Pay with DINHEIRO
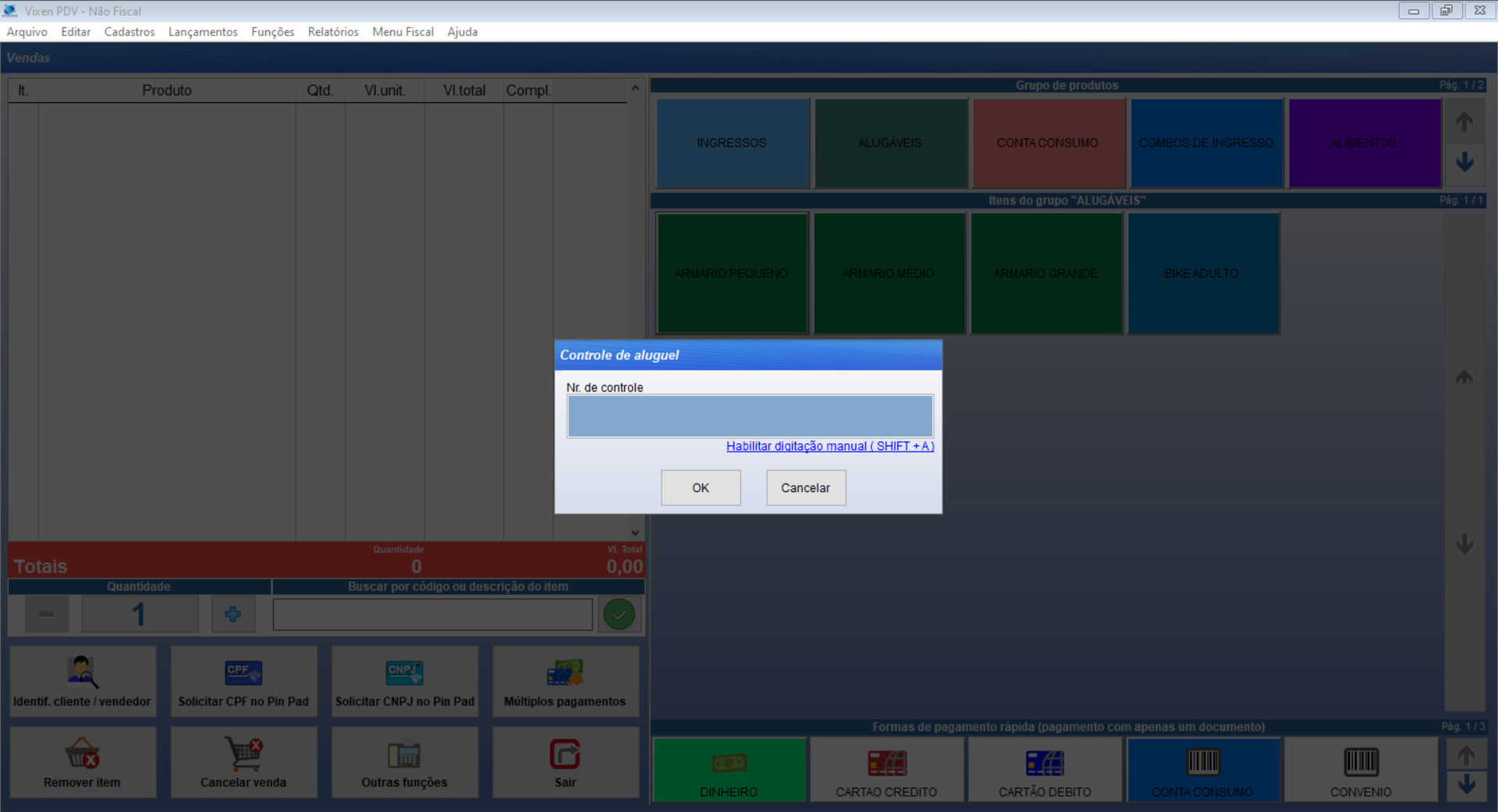The height and width of the screenshot is (812, 1498). pyautogui.click(x=729, y=769)
